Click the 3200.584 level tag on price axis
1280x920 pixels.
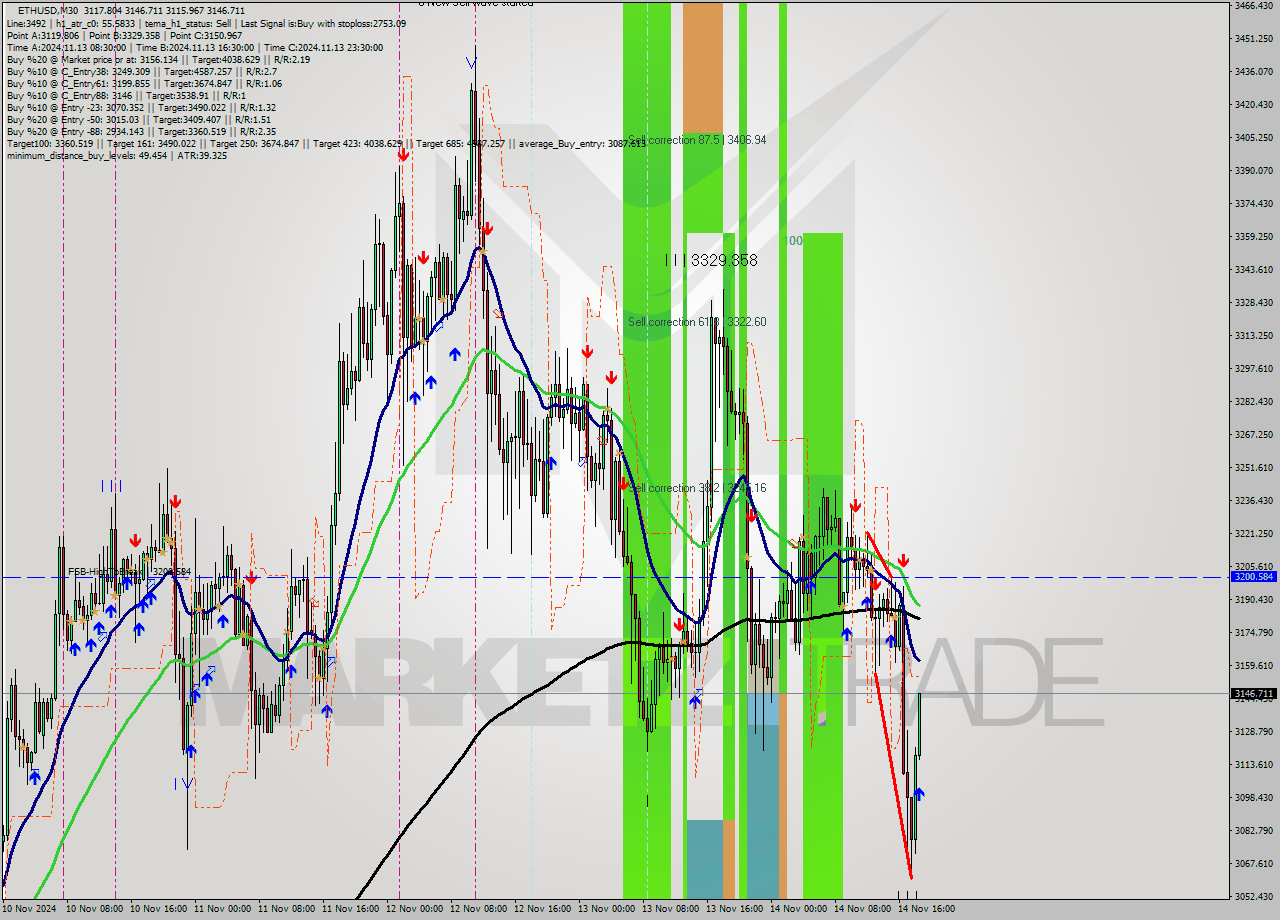(1254, 577)
